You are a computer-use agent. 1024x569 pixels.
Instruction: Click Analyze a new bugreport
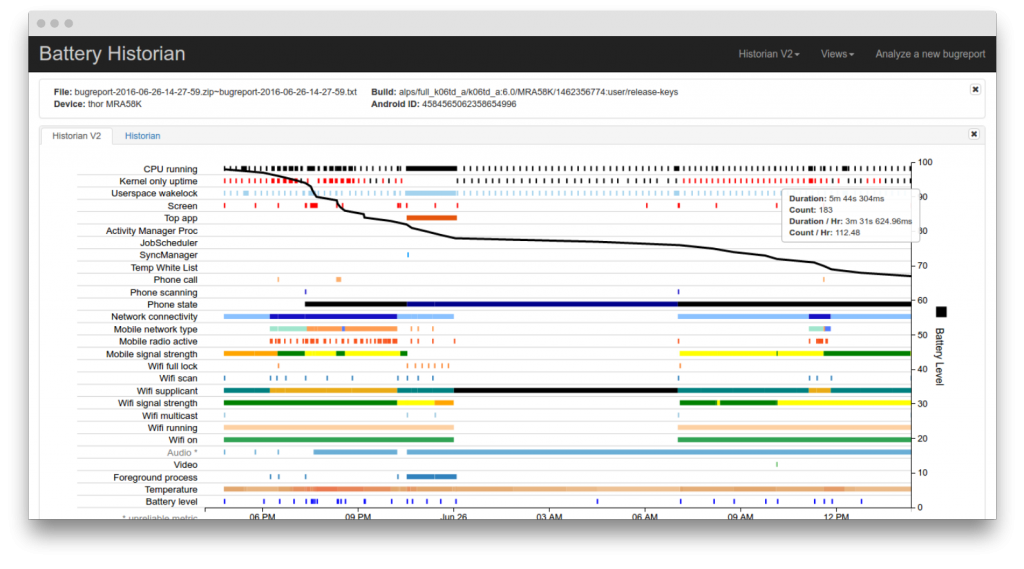tap(929, 54)
